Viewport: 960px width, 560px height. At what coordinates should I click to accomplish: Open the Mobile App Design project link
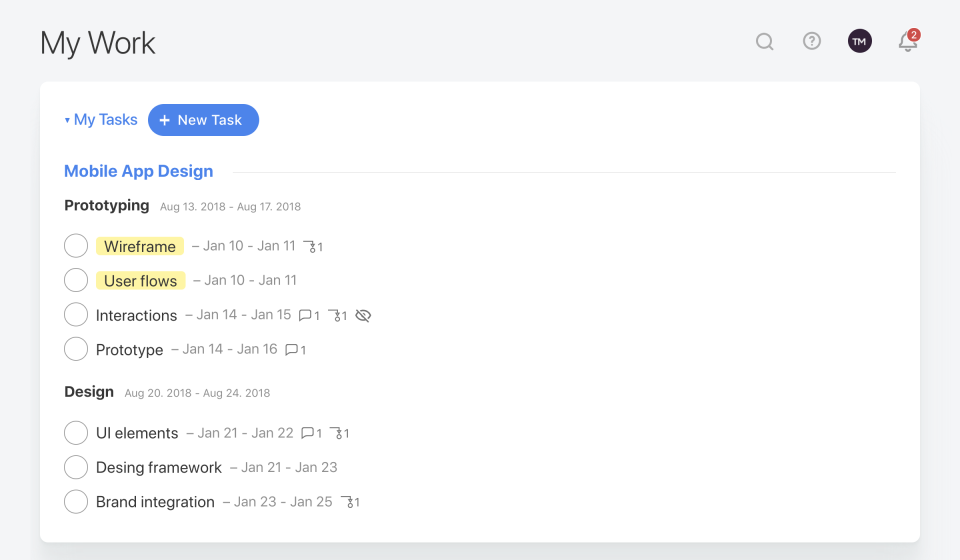pos(139,171)
